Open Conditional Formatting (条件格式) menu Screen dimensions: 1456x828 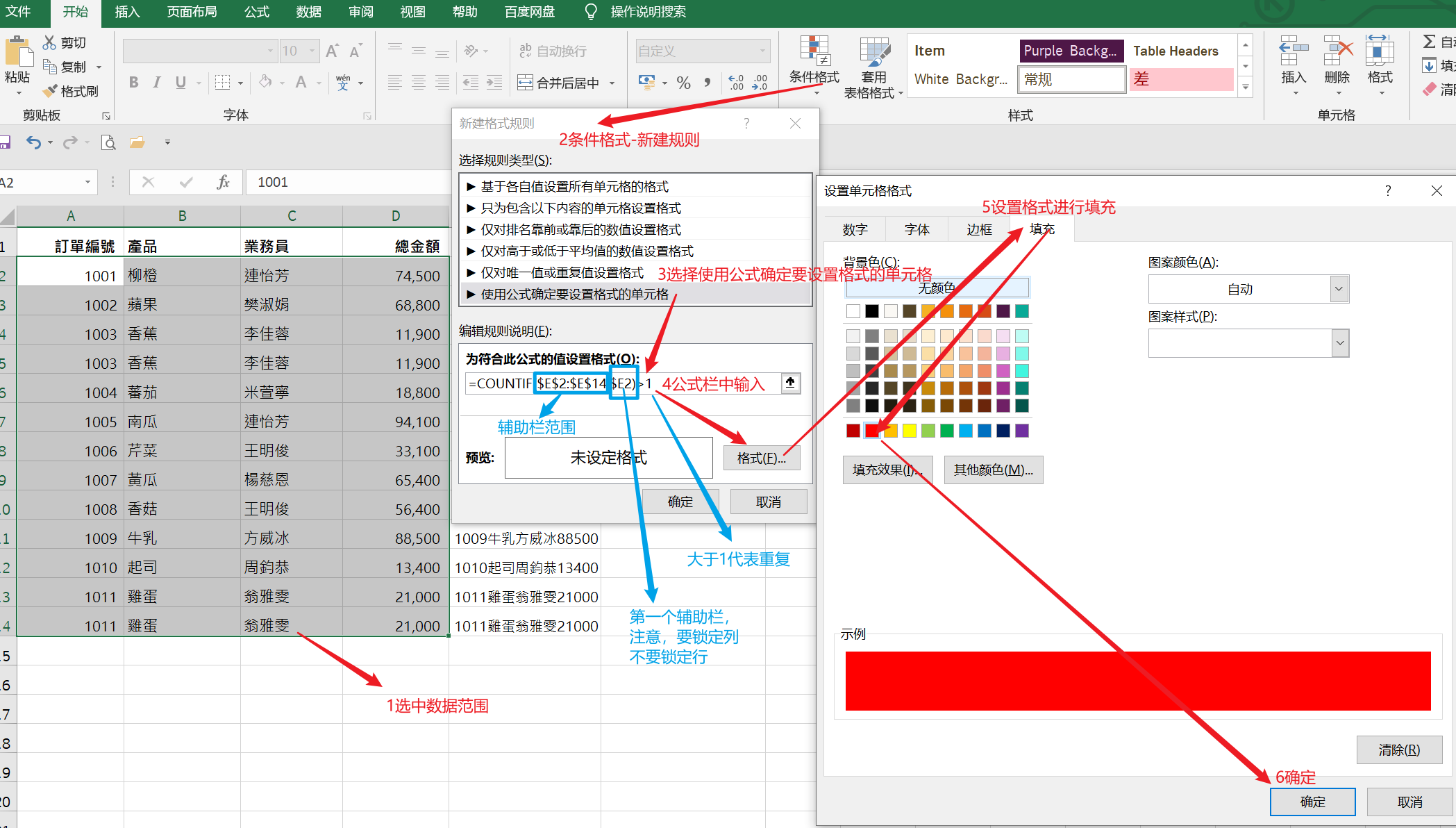(814, 65)
